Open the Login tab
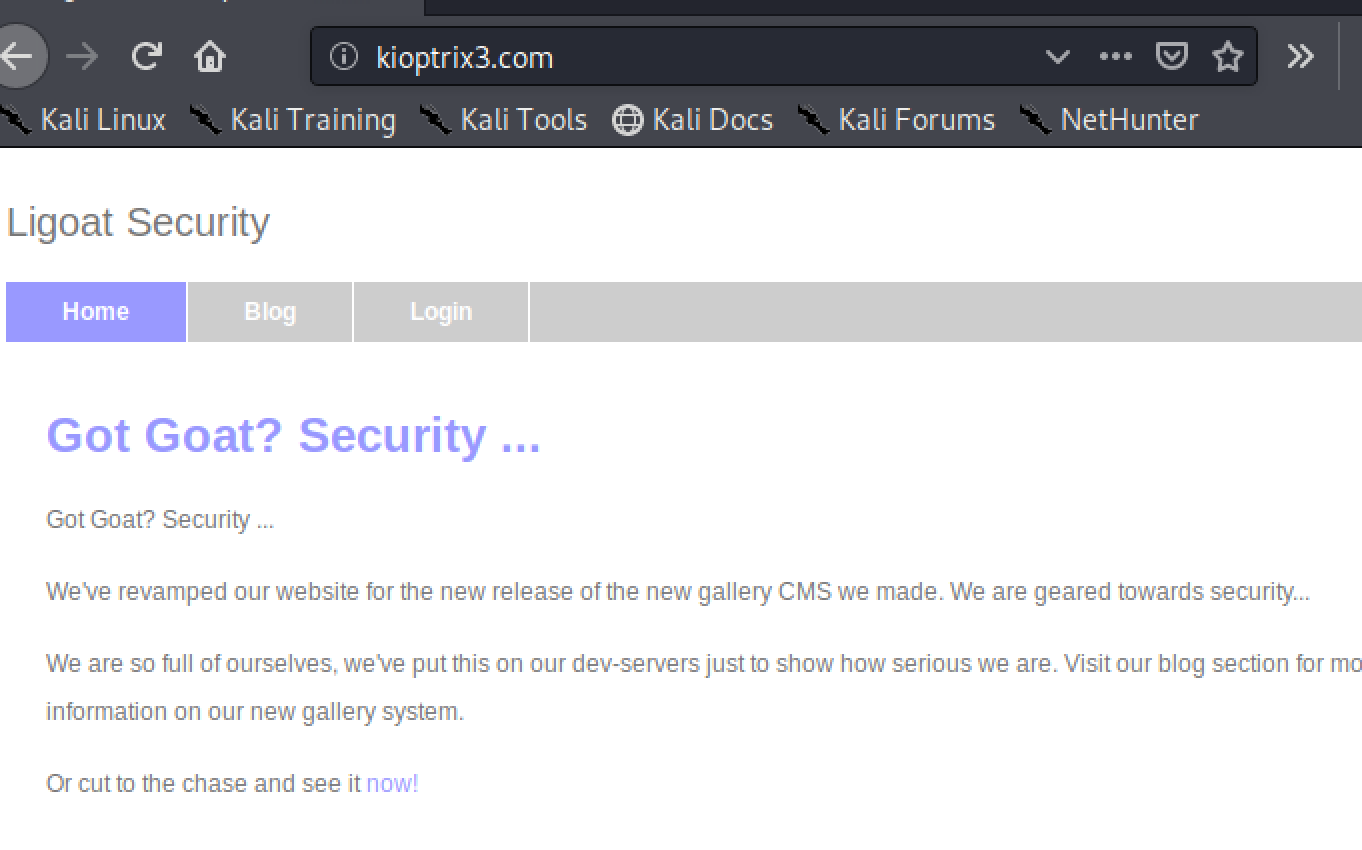This screenshot has width=1362, height=850. (441, 312)
